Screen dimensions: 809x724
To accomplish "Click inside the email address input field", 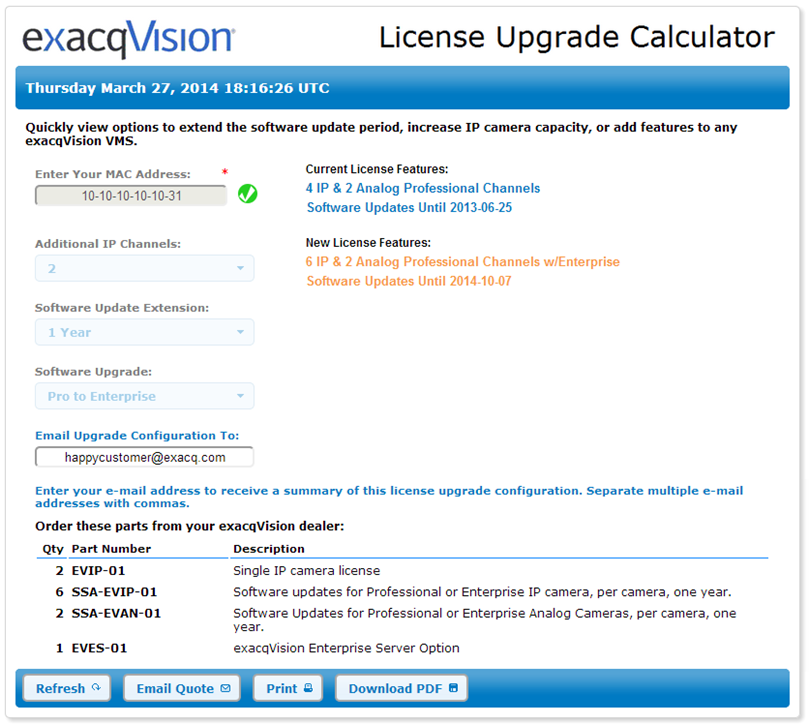I will click(144, 456).
